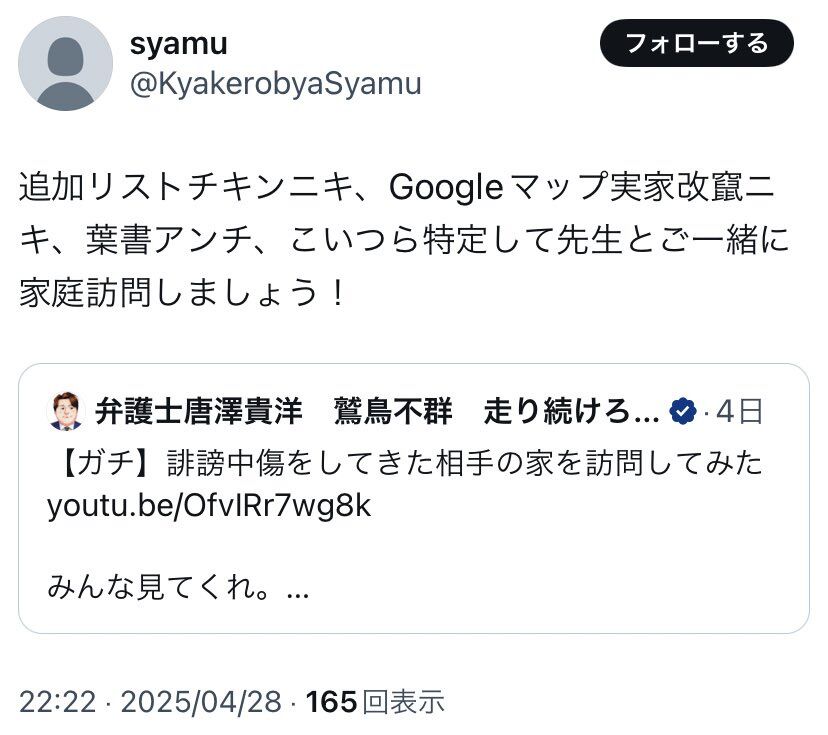Screen dimensions: 828x735
Task: Click the 2025/04/28 post date
Action: point(201,702)
